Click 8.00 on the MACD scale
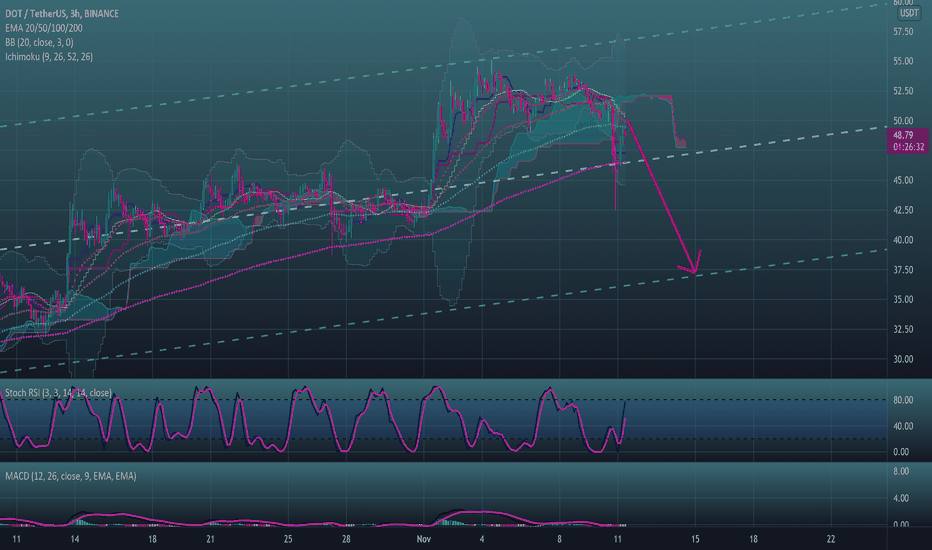Viewport: 932px width, 550px height. click(x=901, y=472)
